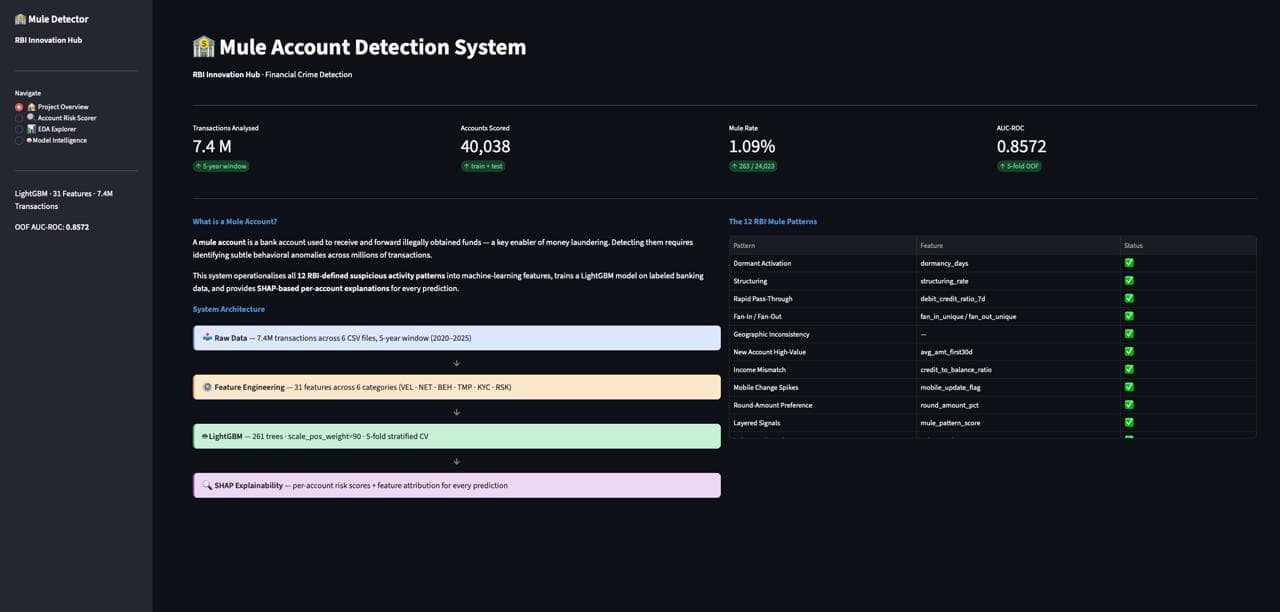1280x612 pixels.
Task: Click the bank icon in the main heading
Action: point(203,47)
